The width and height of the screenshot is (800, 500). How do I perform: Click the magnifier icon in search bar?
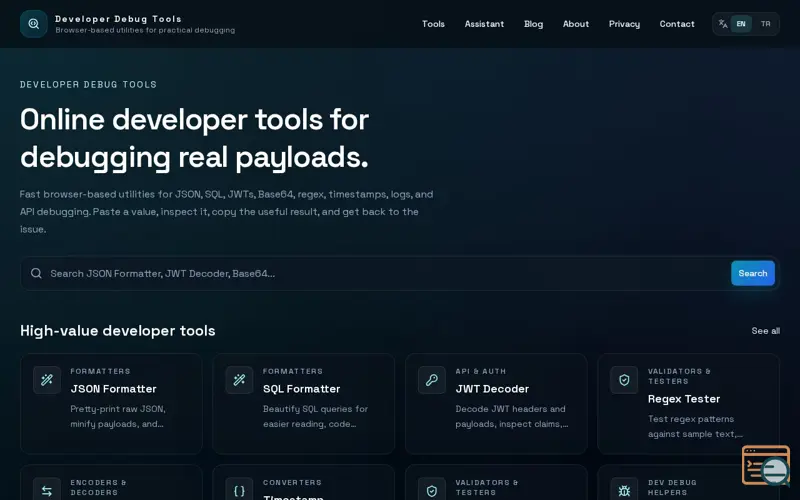point(36,273)
